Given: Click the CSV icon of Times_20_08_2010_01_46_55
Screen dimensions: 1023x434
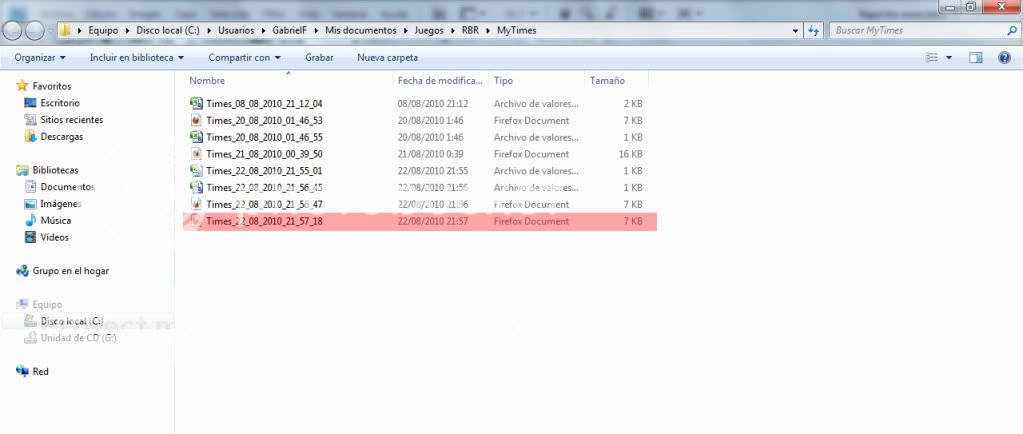Looking at the screenshot, I should click(196, 137).
